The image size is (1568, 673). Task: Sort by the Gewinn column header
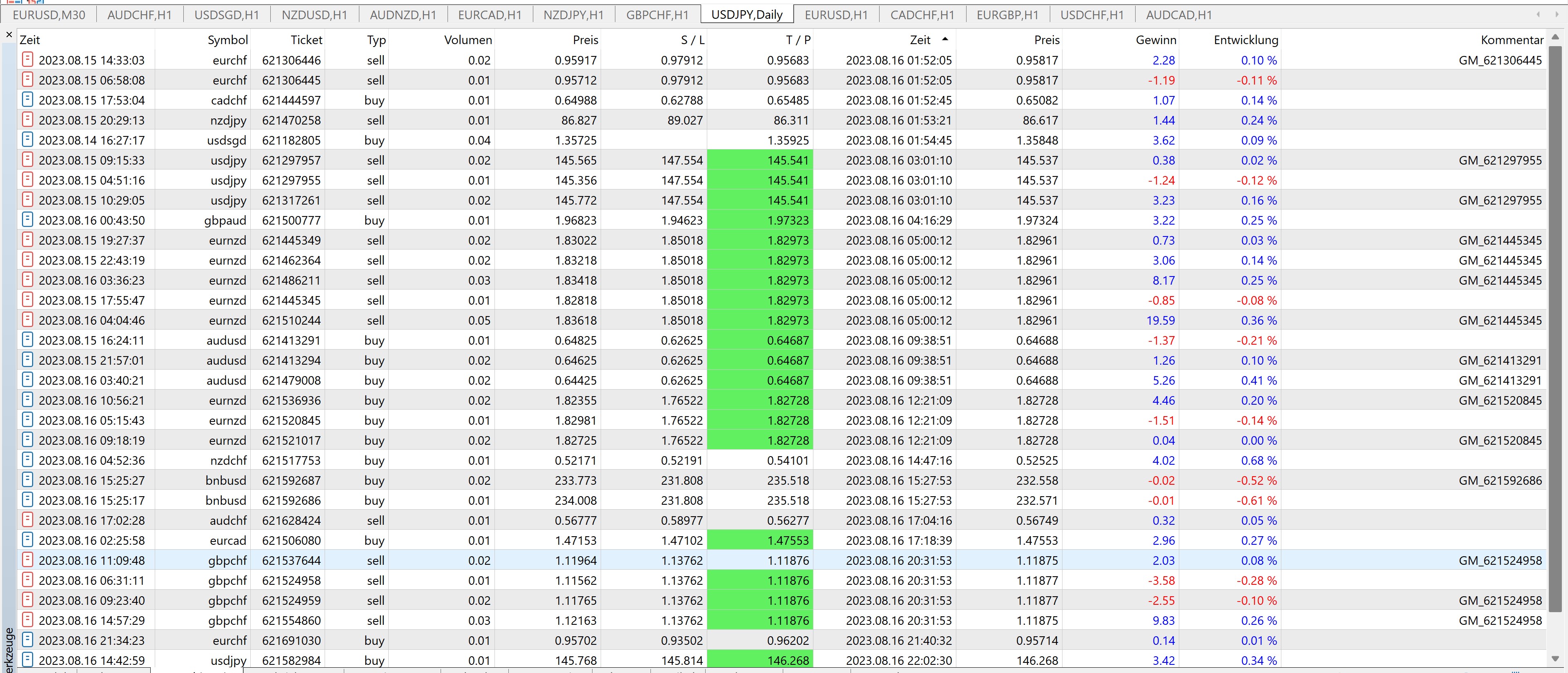pos(1155,40)
